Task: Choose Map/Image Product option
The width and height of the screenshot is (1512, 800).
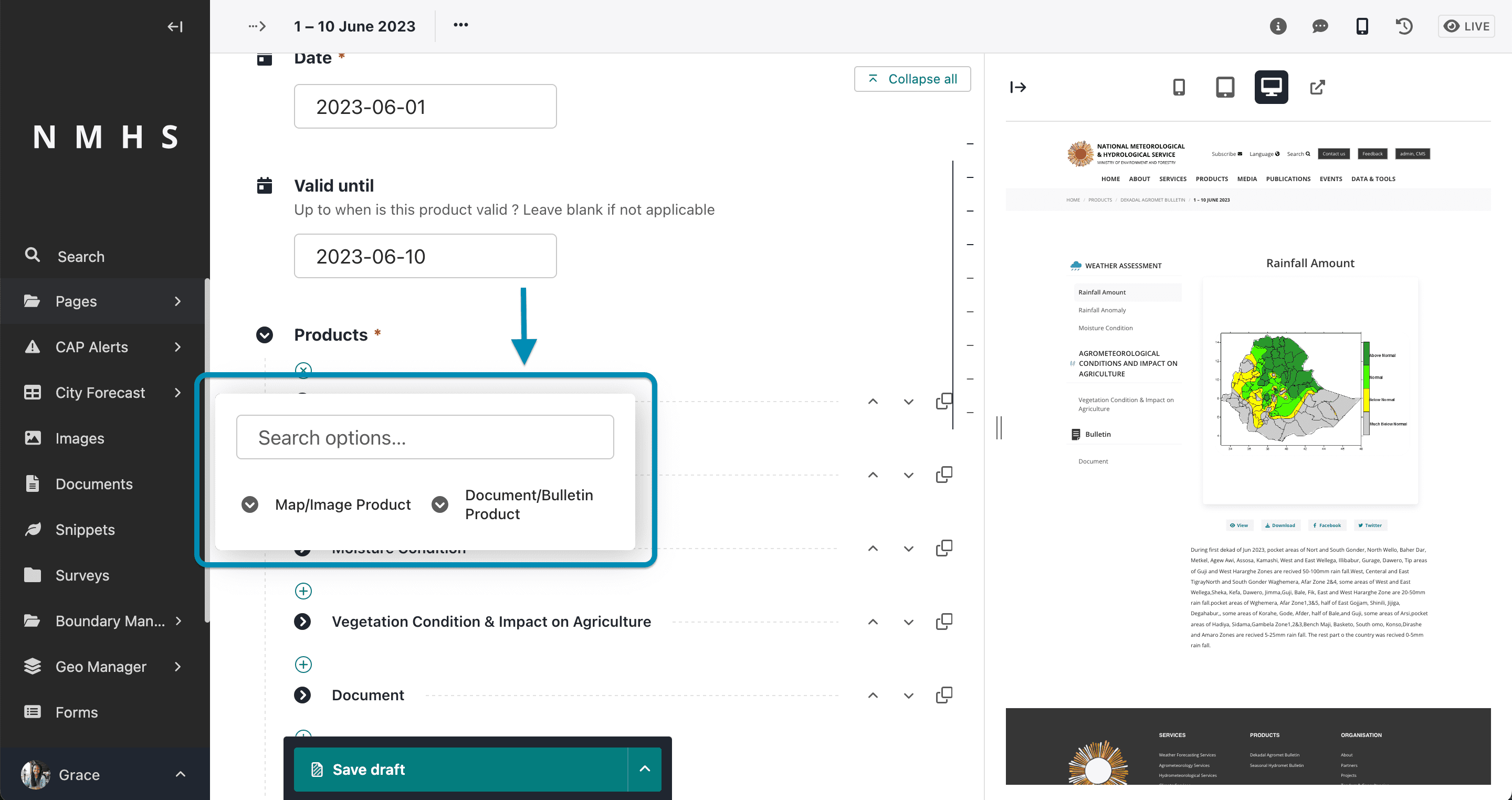Action: tap(325, 505)
